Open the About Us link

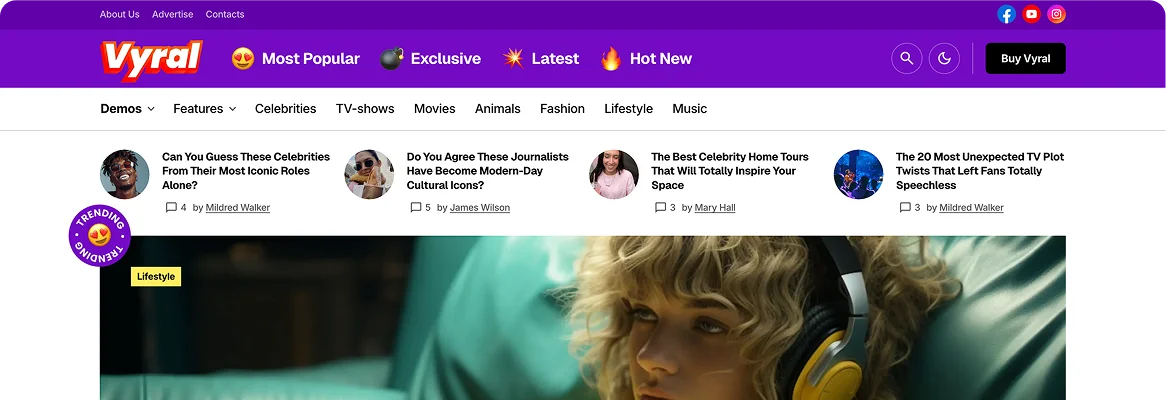(x=120, y=14)
